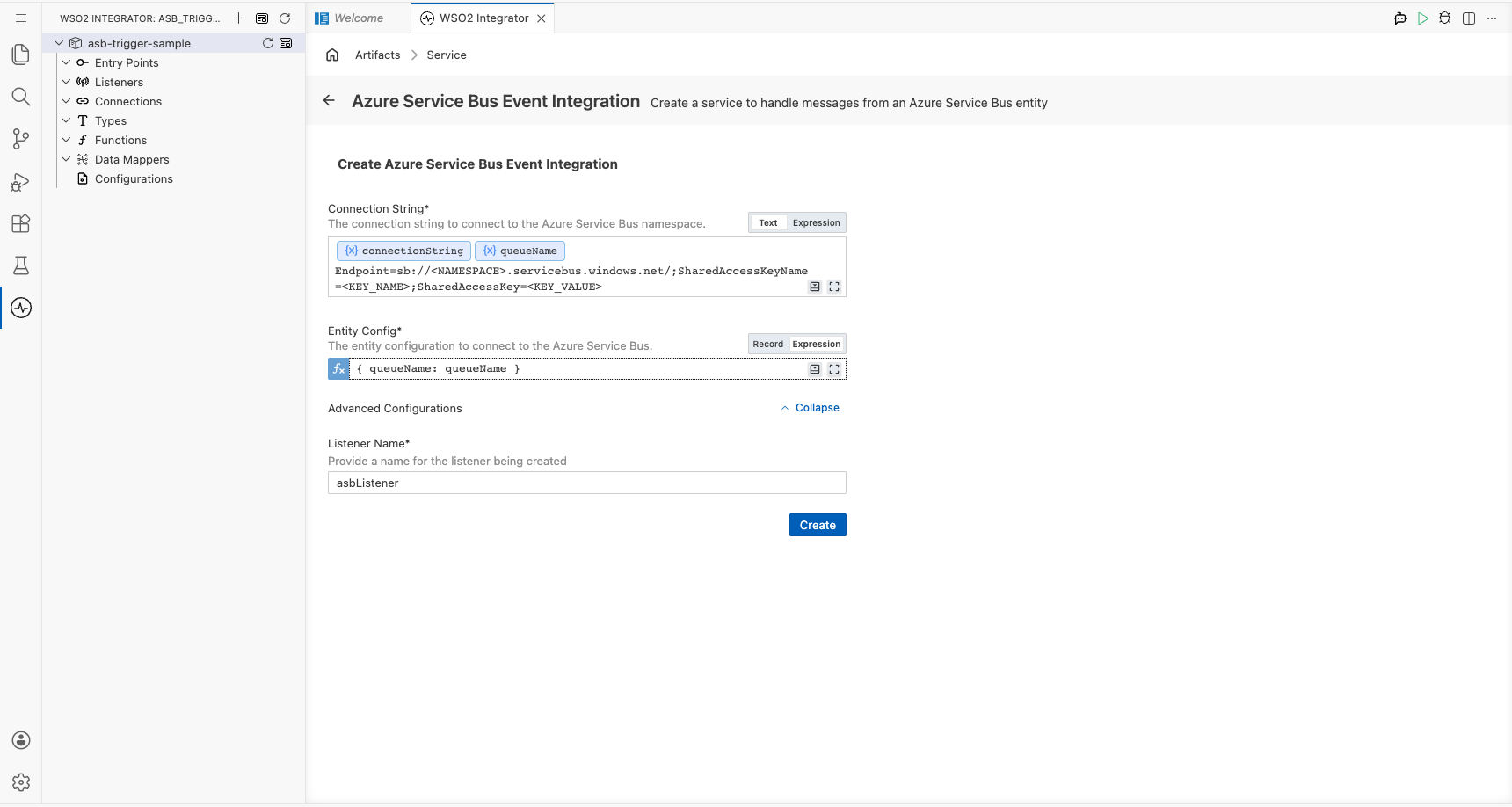Switch Entity Config to Record mode

pos(767,344)
